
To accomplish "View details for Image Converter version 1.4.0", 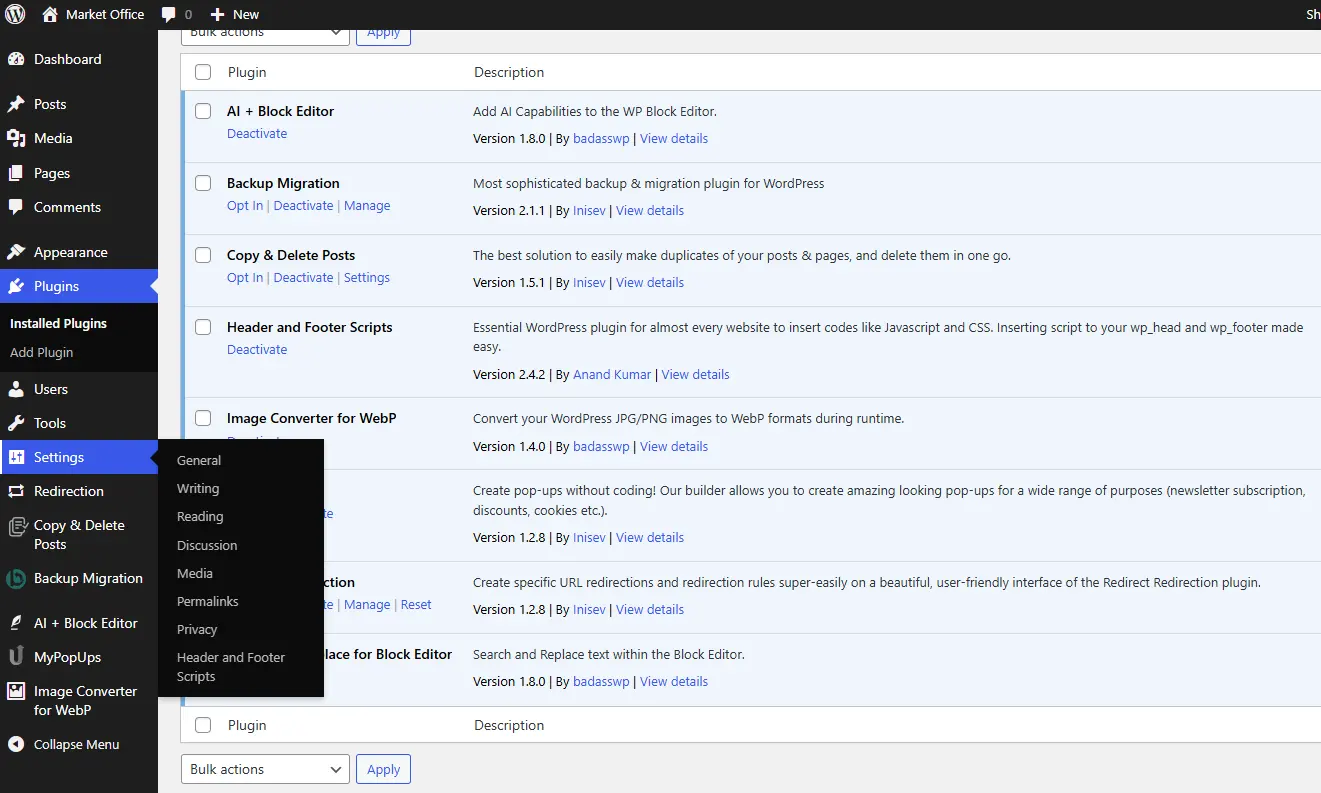I will pos(674,446).
